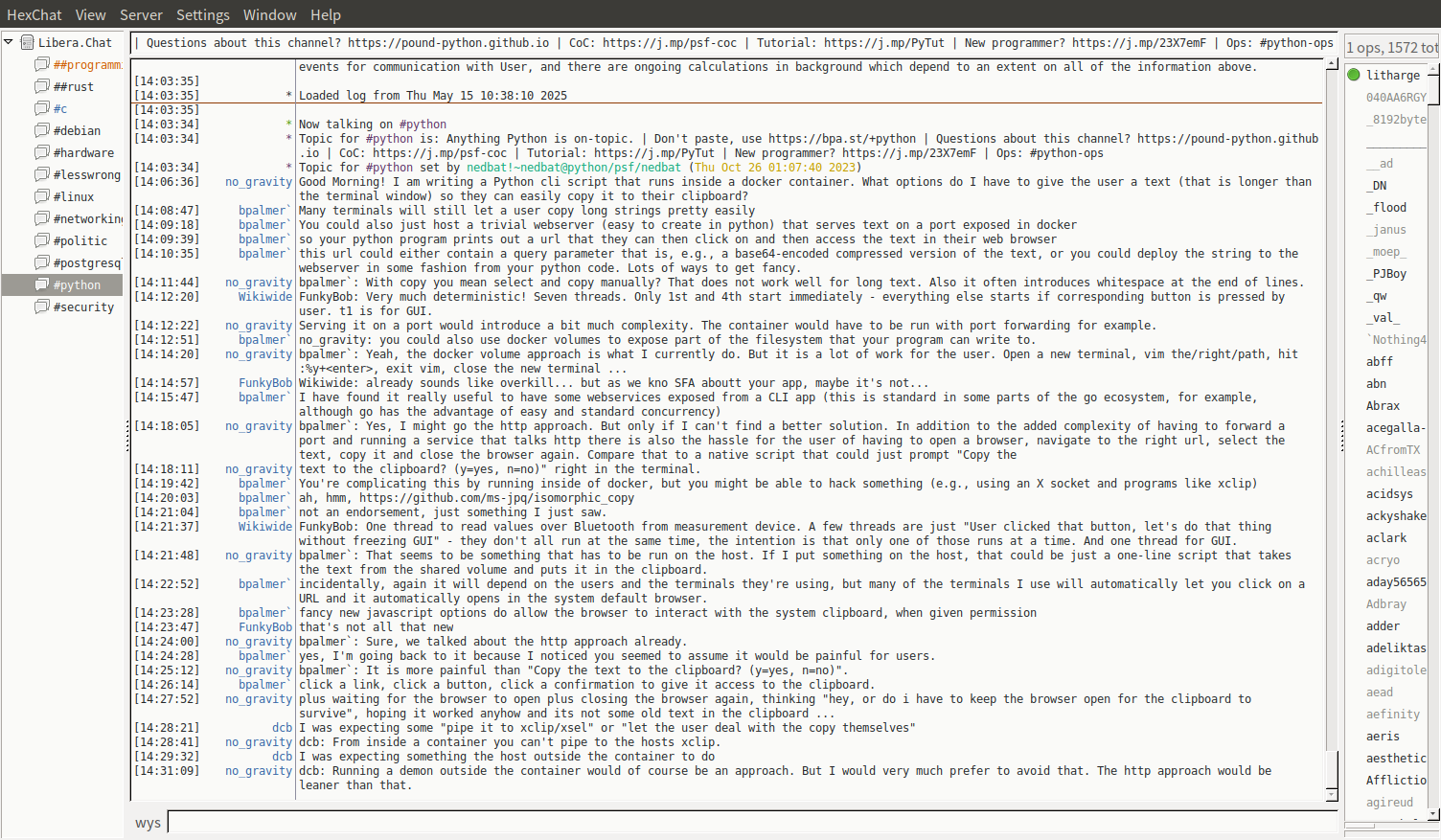Open the Window menu
The image size is (1441, 840).
270,14
